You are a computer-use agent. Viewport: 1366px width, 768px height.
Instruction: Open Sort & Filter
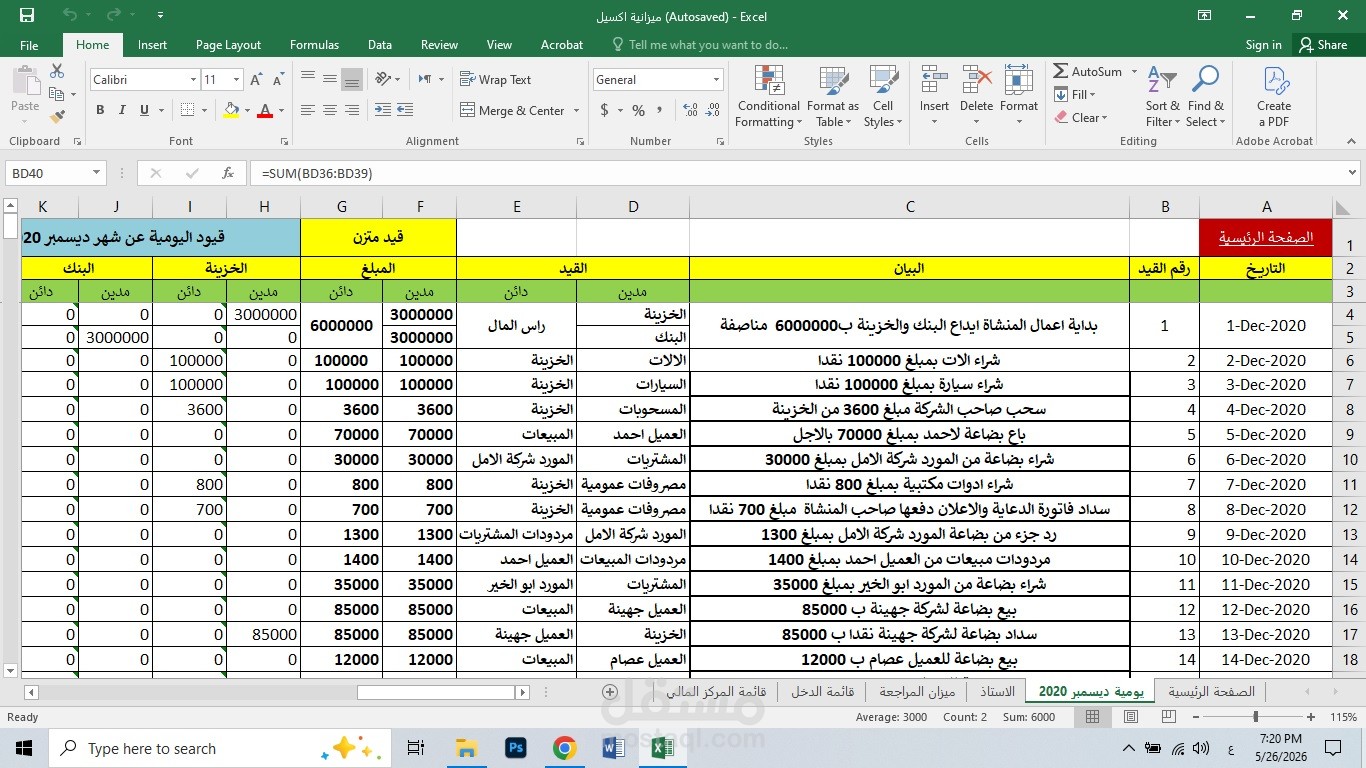1162,96
